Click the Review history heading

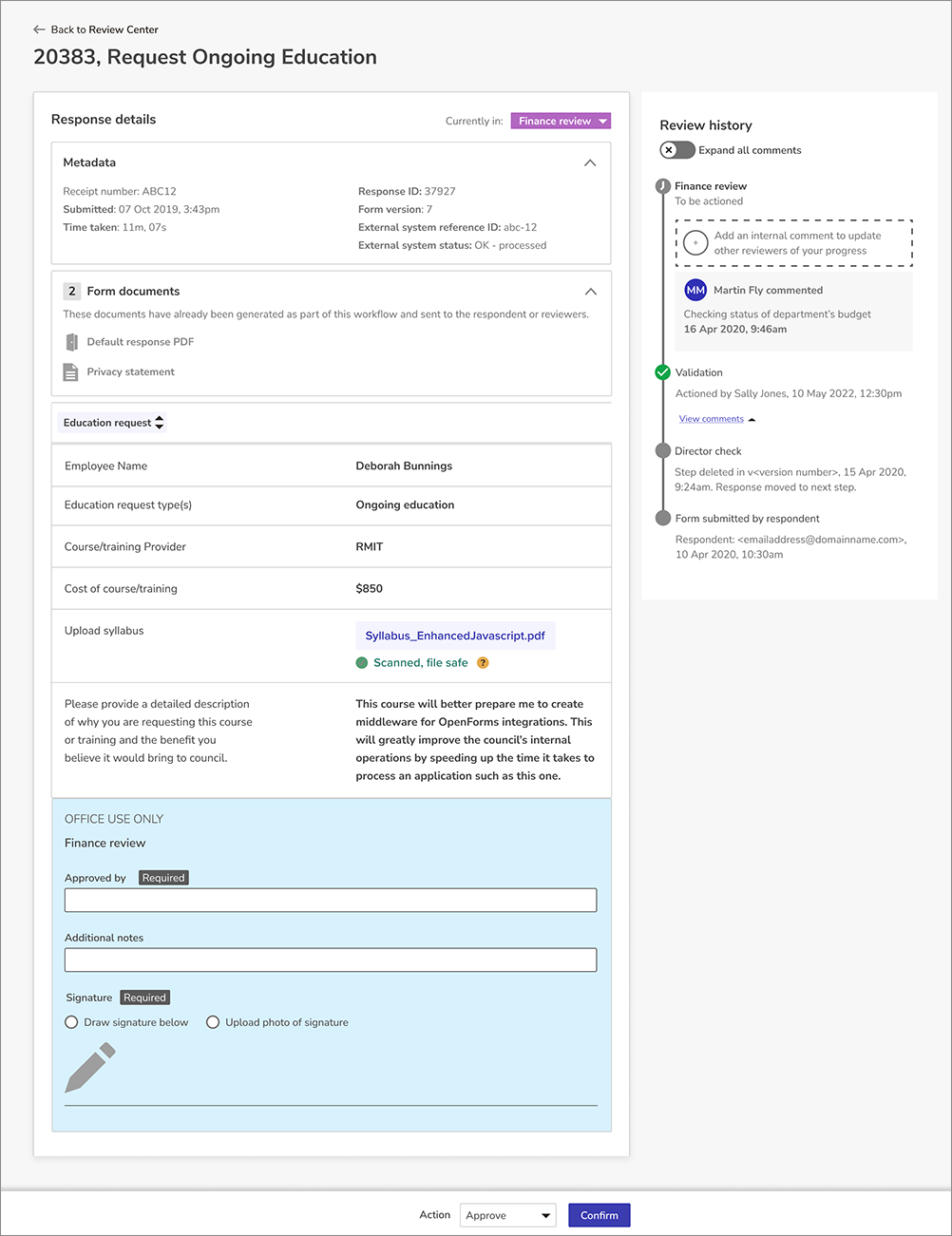[706, 125]
